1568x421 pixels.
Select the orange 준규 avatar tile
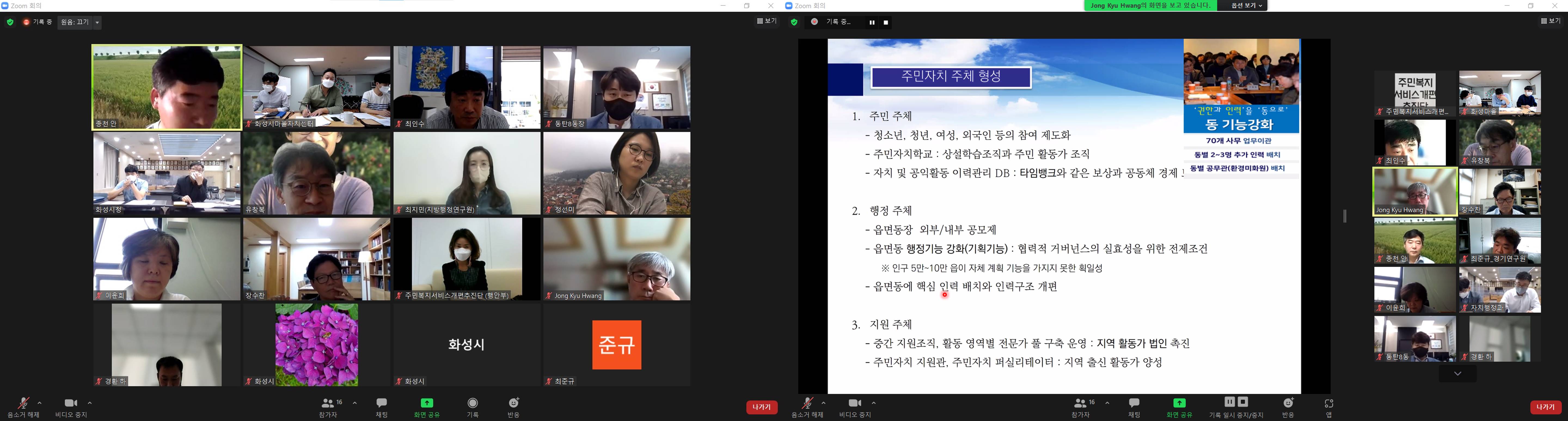(617, 345)
